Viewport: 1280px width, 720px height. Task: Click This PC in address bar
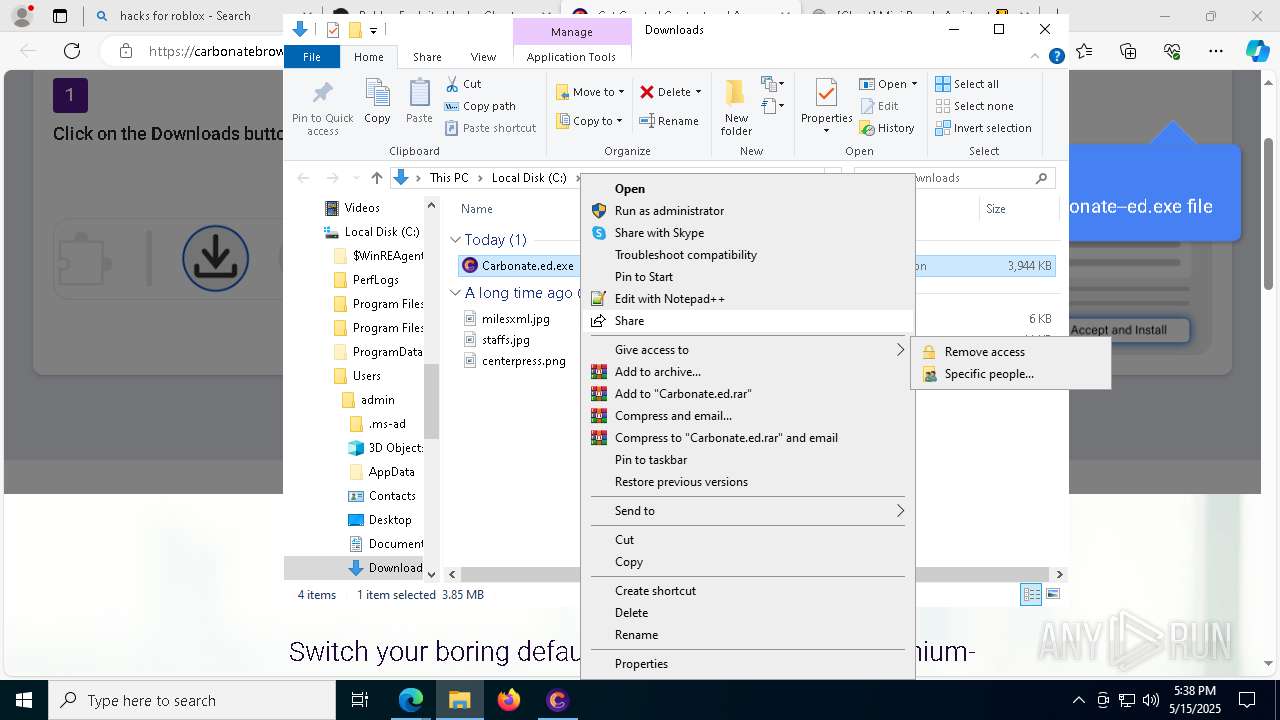coord(449,178)
